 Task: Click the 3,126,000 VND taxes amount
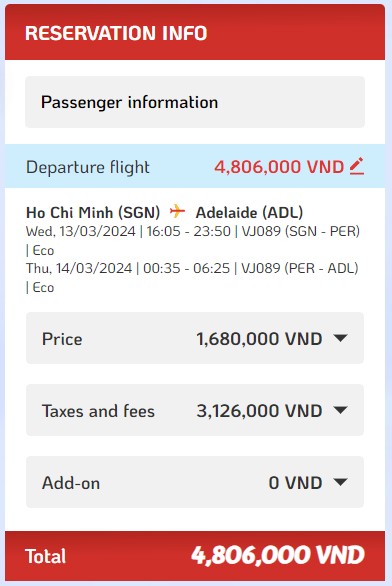[x=259, y=411]
